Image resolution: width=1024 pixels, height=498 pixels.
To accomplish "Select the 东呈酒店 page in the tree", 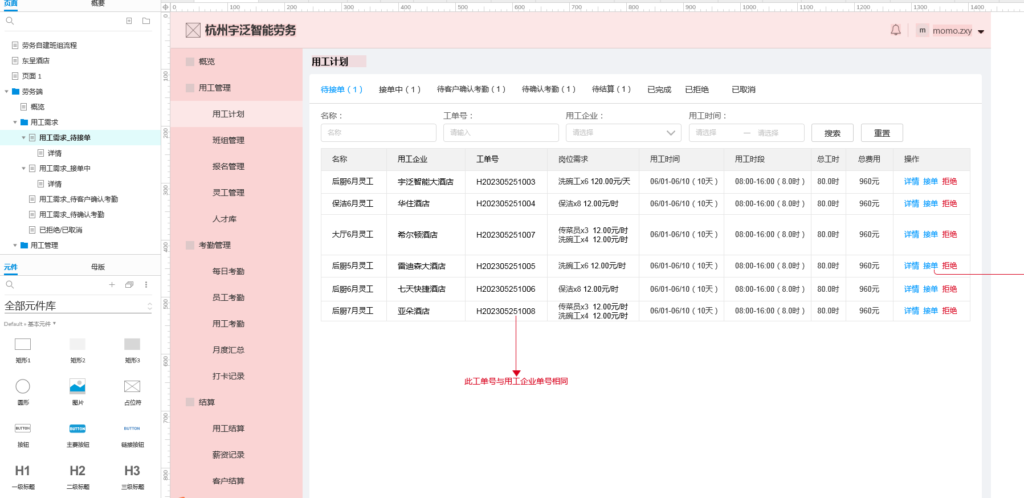I will (35, 61).
